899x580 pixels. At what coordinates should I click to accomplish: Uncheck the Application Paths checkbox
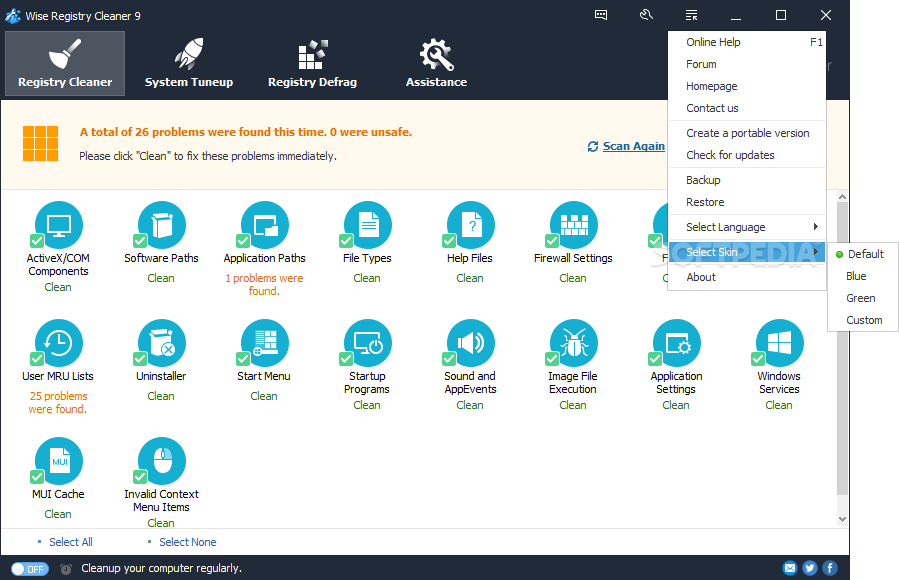coord(243,241)
